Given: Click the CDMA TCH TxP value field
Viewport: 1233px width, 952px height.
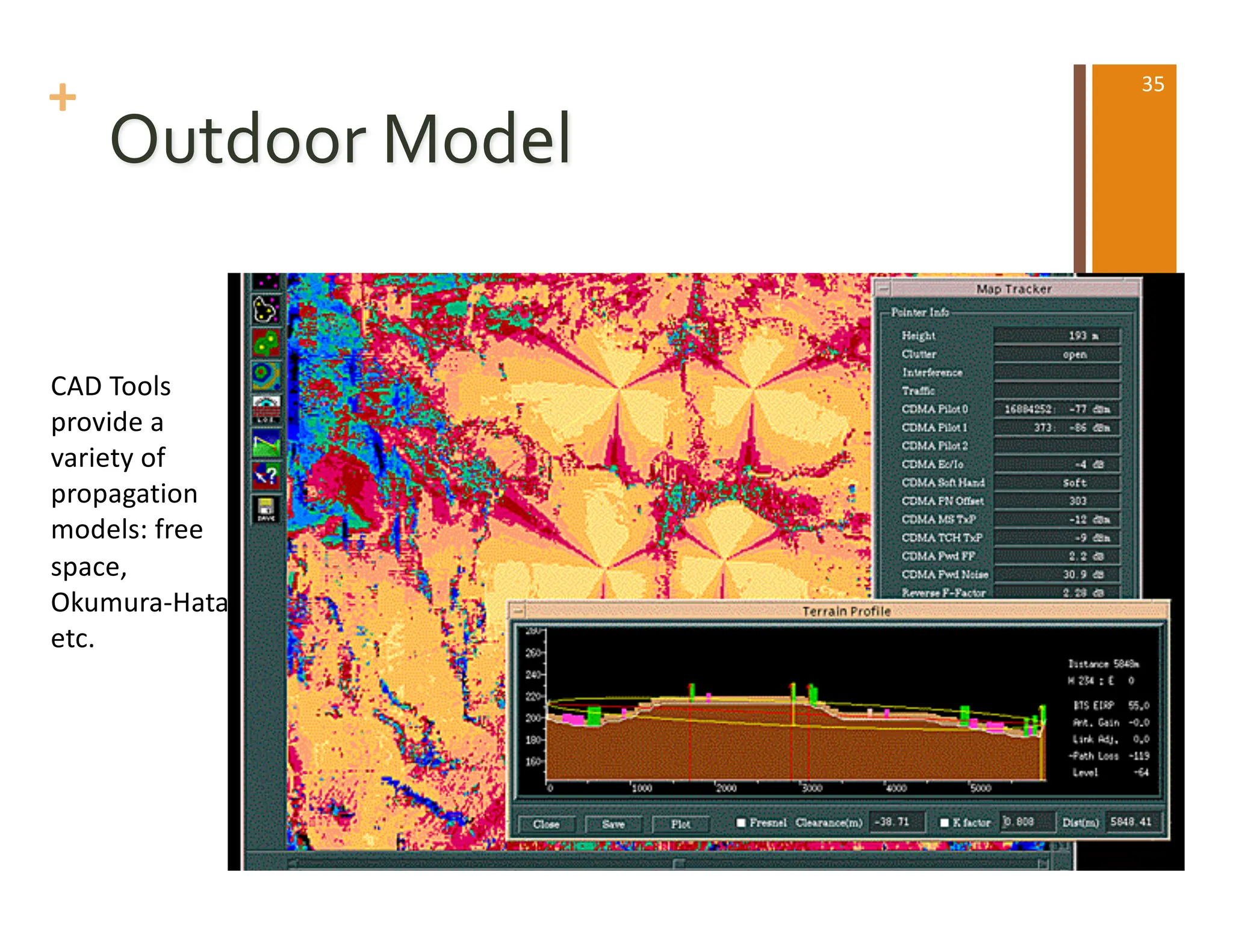Looking at the screenshot, I should [x=1057, y=538].
